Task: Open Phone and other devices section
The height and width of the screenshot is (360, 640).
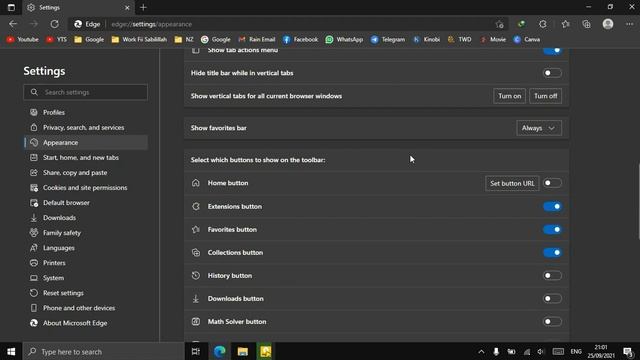Action: pyautogui.click(x=86, y=308)
